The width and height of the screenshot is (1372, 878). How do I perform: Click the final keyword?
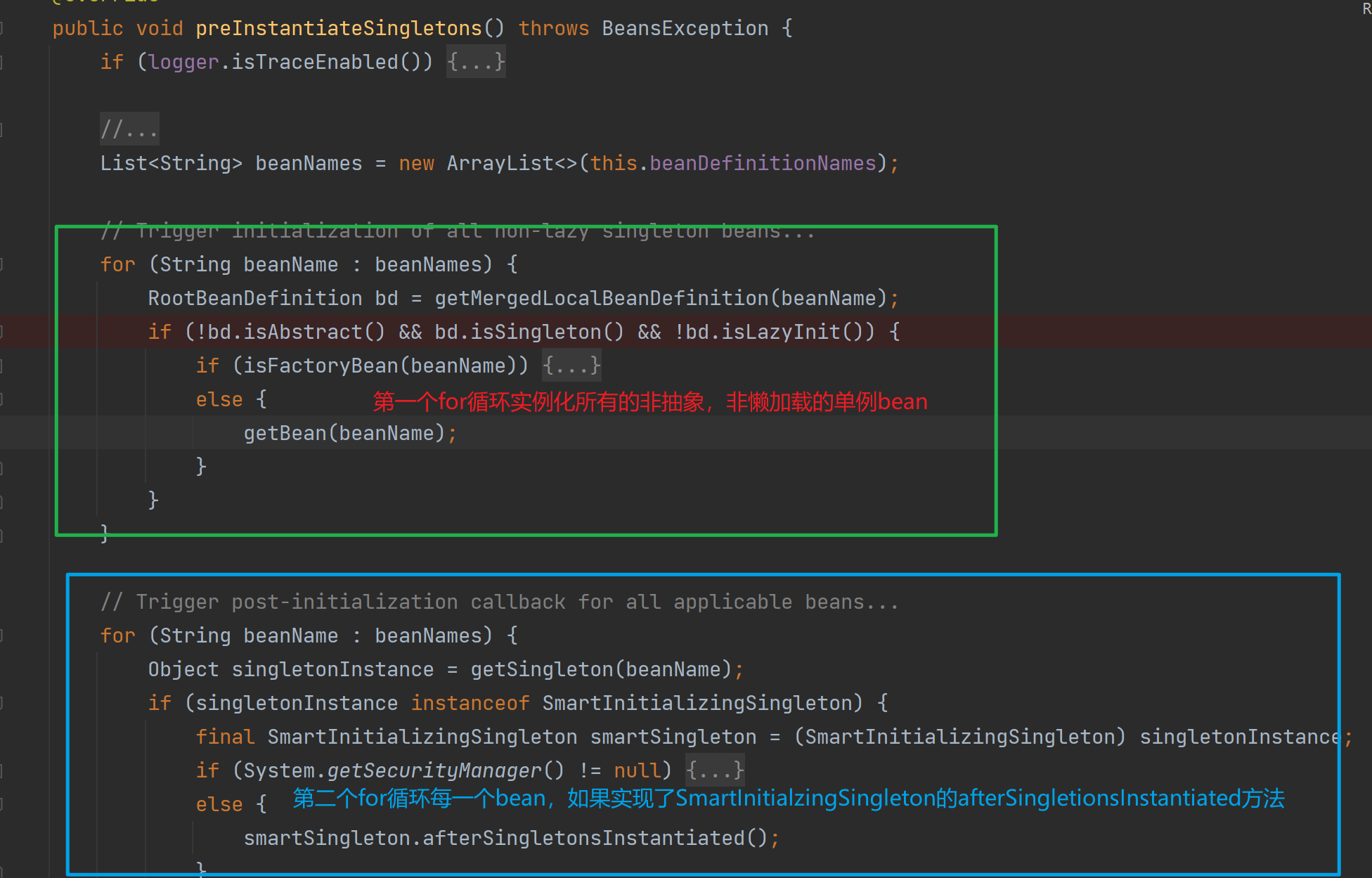[225, 737]
